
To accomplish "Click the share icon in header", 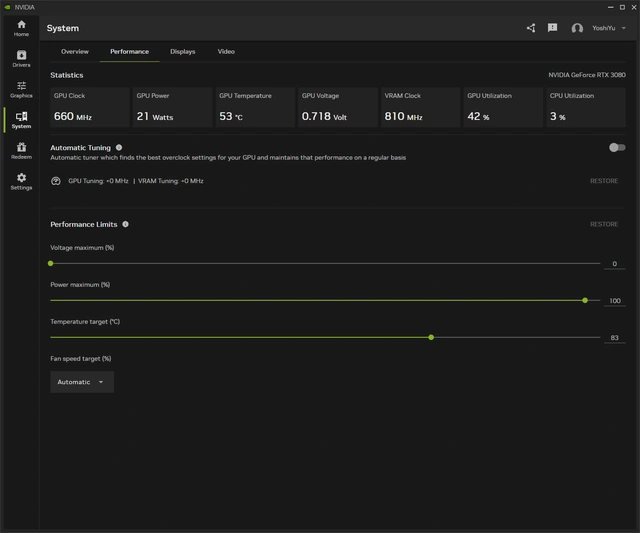I will [531, 28].
